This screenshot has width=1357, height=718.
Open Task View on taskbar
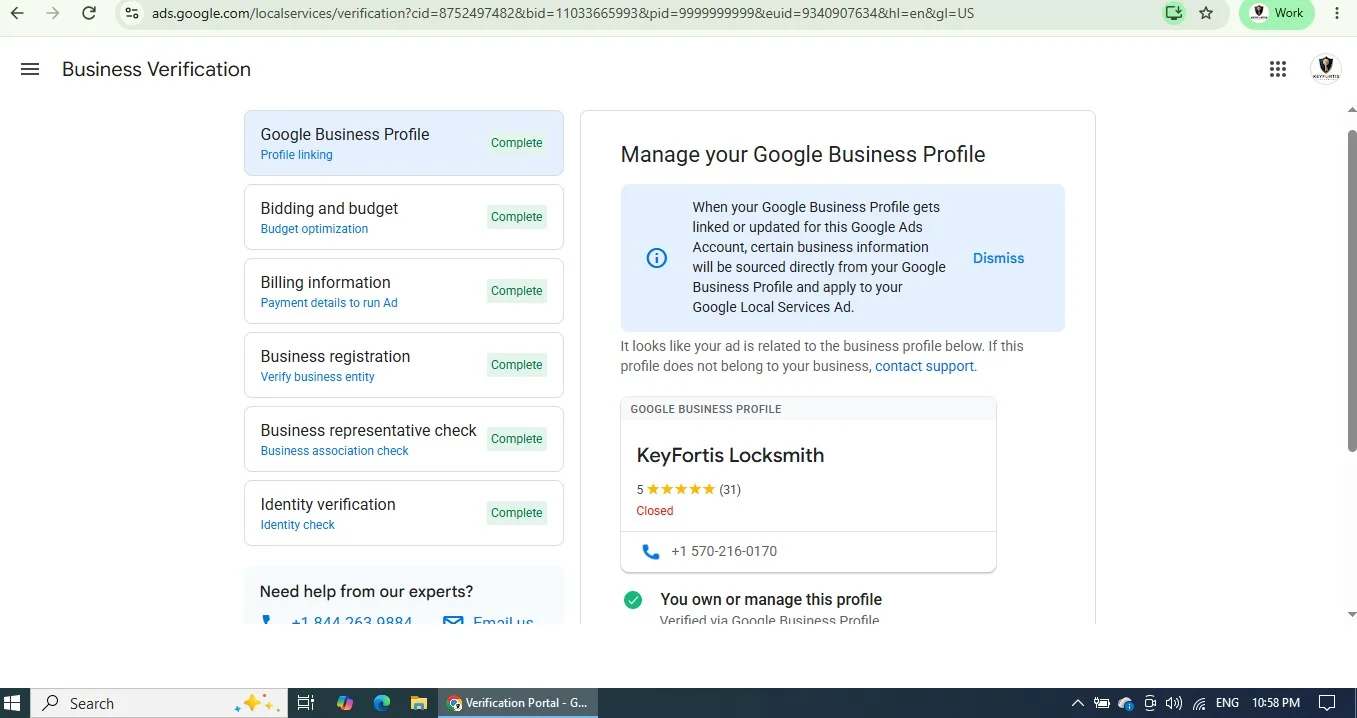[x=306, y=703]
